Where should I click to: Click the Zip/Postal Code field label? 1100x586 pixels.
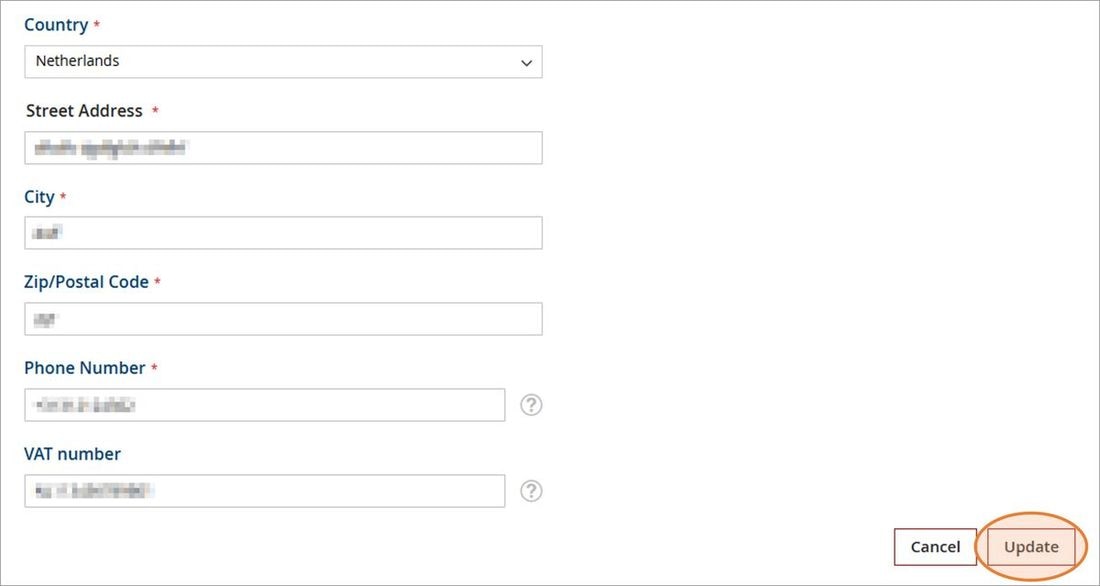pyautogui.click(x=86, y=282)
